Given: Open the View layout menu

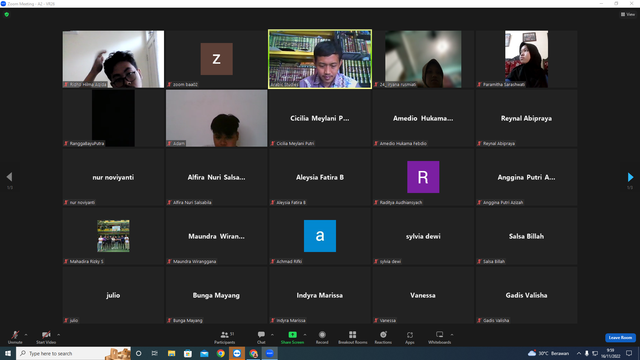Looking at the screenshot, I should click(x=628, y=14).
